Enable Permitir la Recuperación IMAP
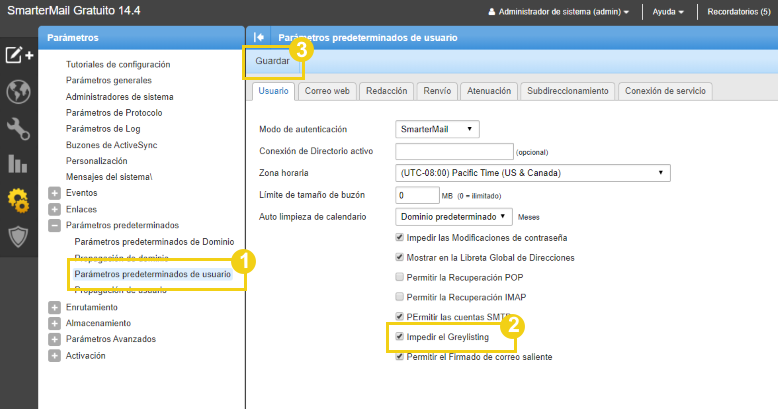This screenshot has height=409, width=778. pyautogui.click(x=399, y=297)
